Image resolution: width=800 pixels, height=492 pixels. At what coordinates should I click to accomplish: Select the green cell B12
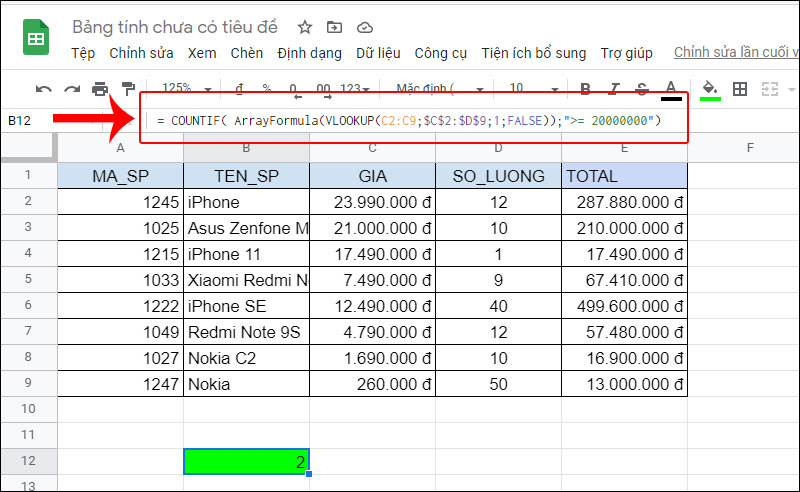click(246, 462)
